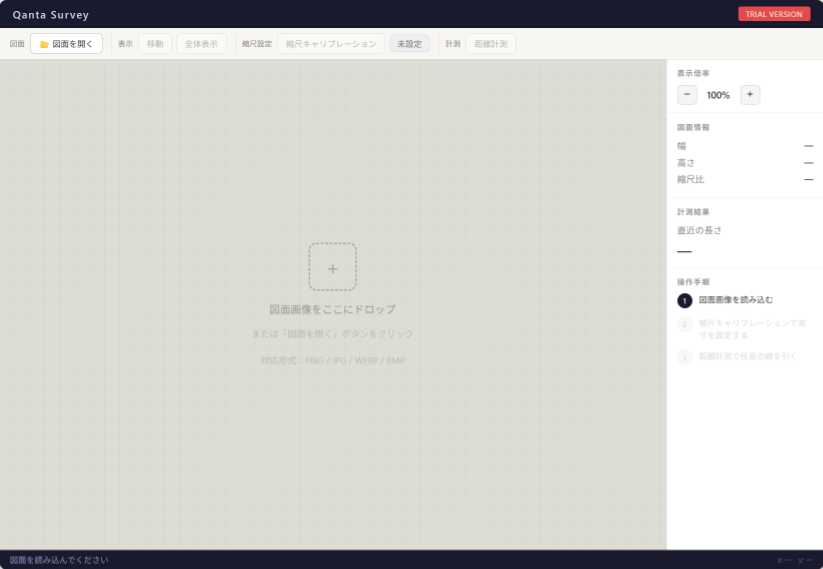Click the x/y coordinate readout in status bar
This screenshot has height=569, width=823.
click(794, 560)
